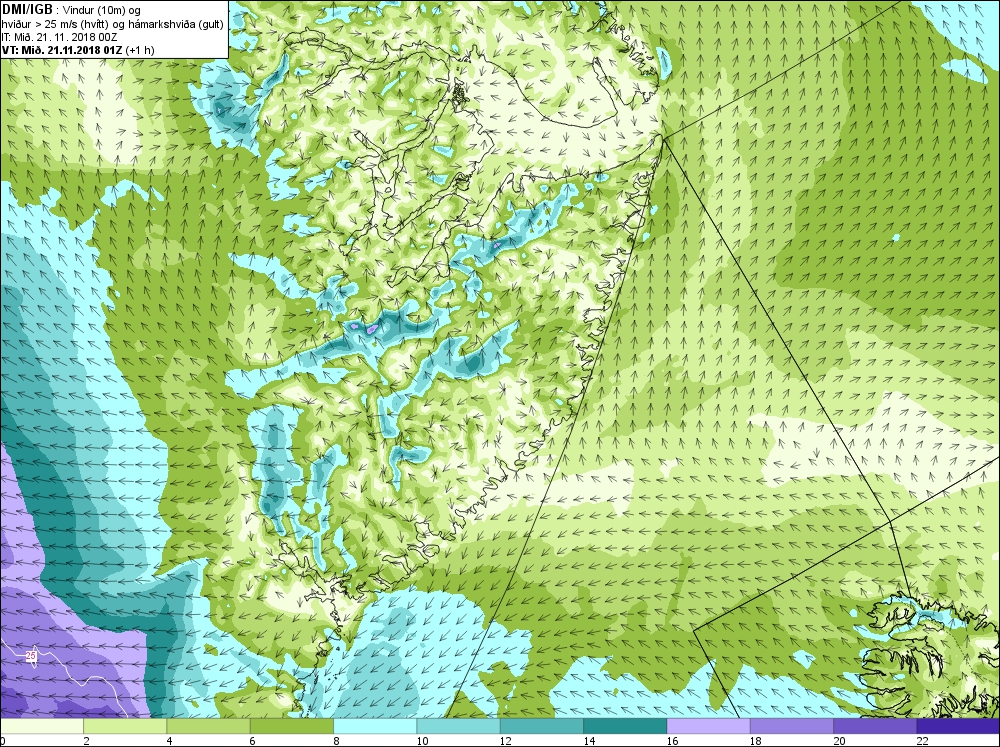The image size is (1000, 747).
Task: Choose the dark teal 14–16 m/s legend swatch
Action: pos(625,727)
